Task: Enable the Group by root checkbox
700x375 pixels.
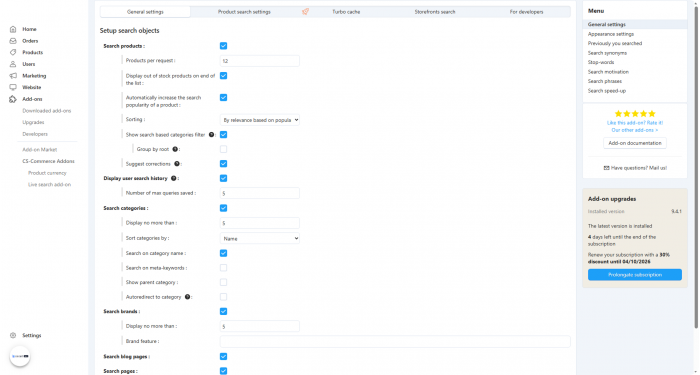Action: coord(224,149)
